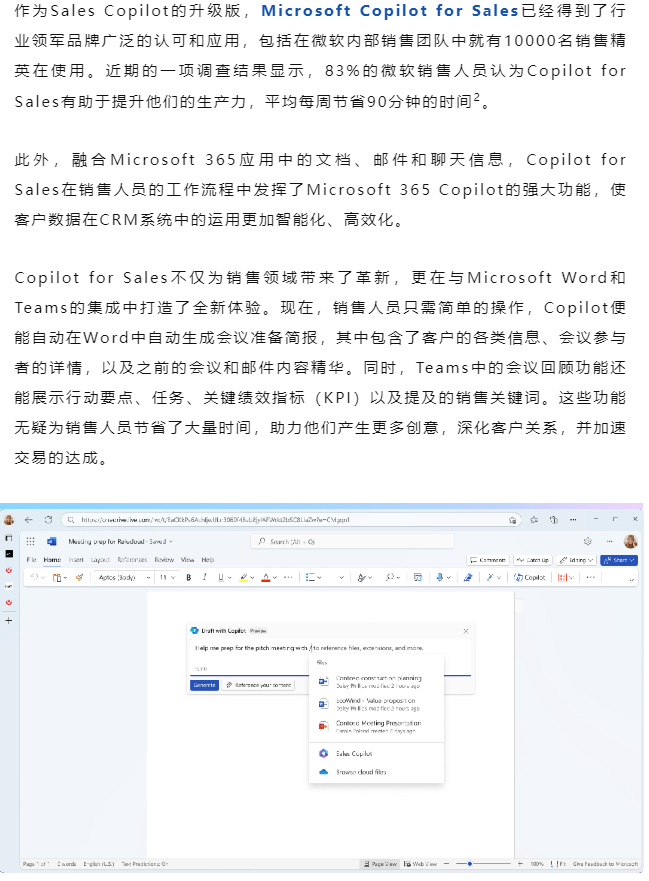Click Give Feedback to Microsoft
The image size is (649, 881).
(x=605, y=864)
